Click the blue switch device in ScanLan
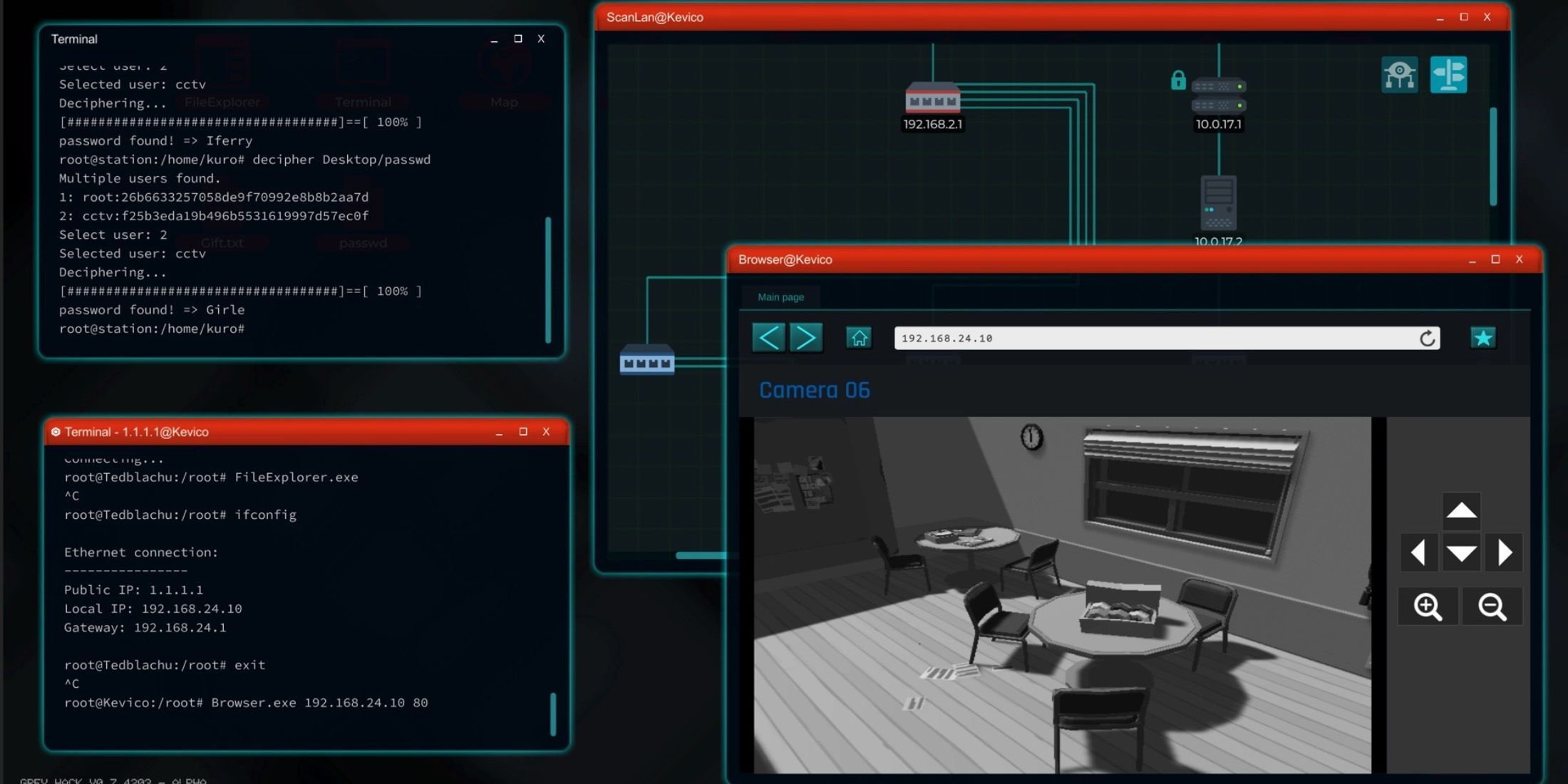This screenshot has width=1568, height=784. [647, 360]
